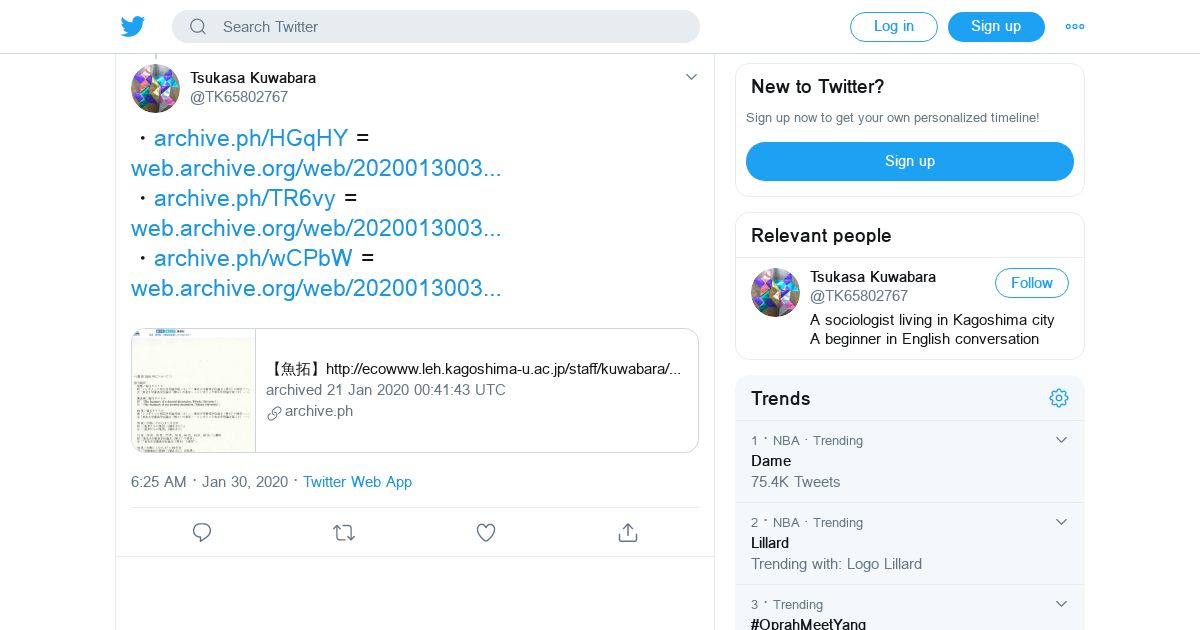Click the Twitter bird logo

pos(133,27)
